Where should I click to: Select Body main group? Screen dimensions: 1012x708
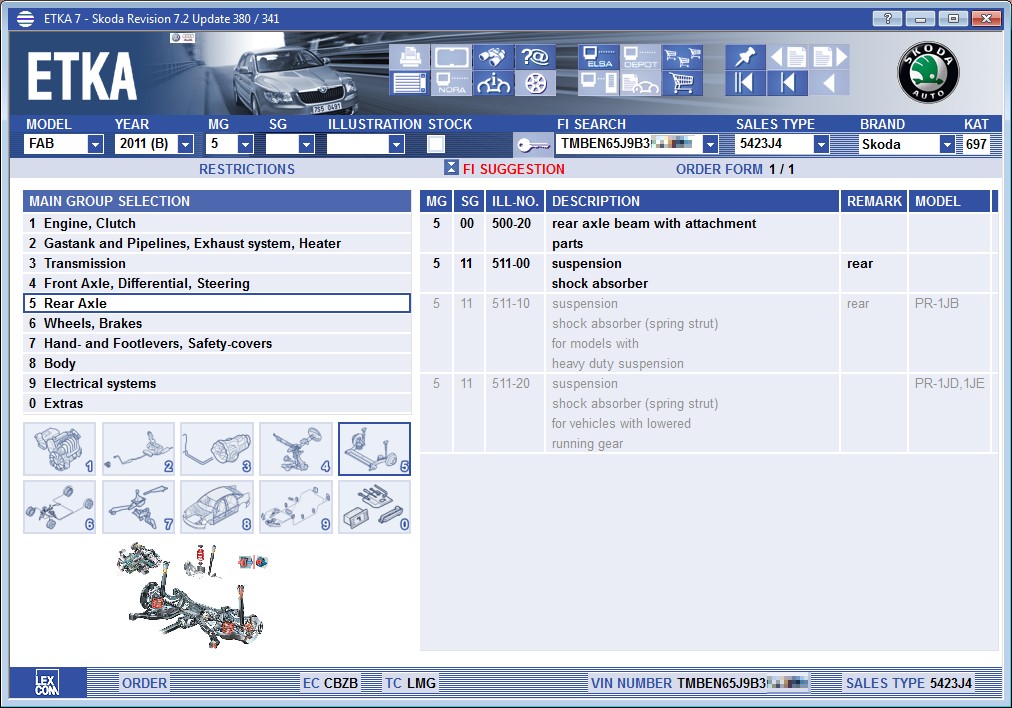point(217,363)
